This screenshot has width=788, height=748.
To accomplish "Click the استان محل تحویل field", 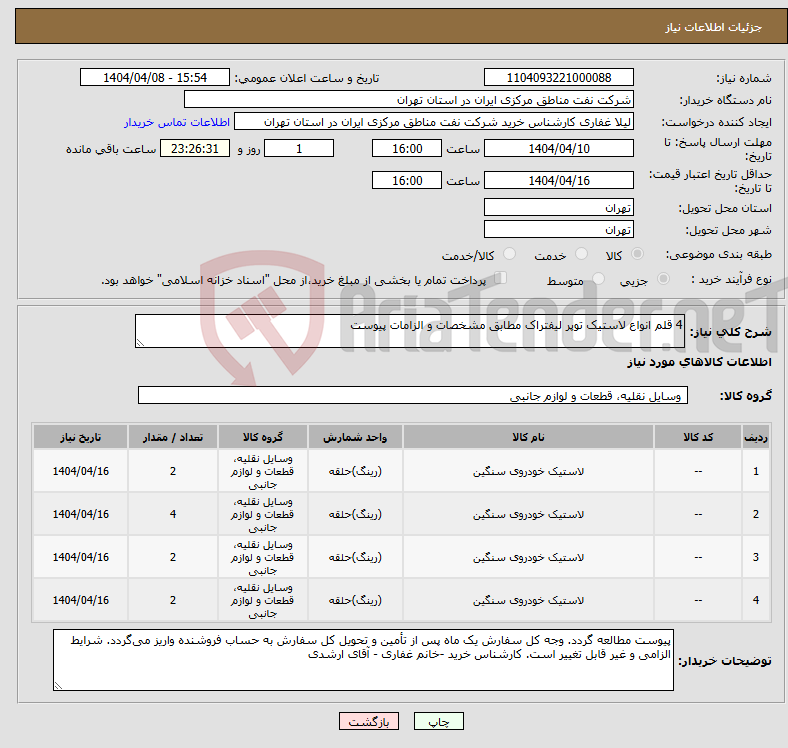I will (x=558, y=207).
